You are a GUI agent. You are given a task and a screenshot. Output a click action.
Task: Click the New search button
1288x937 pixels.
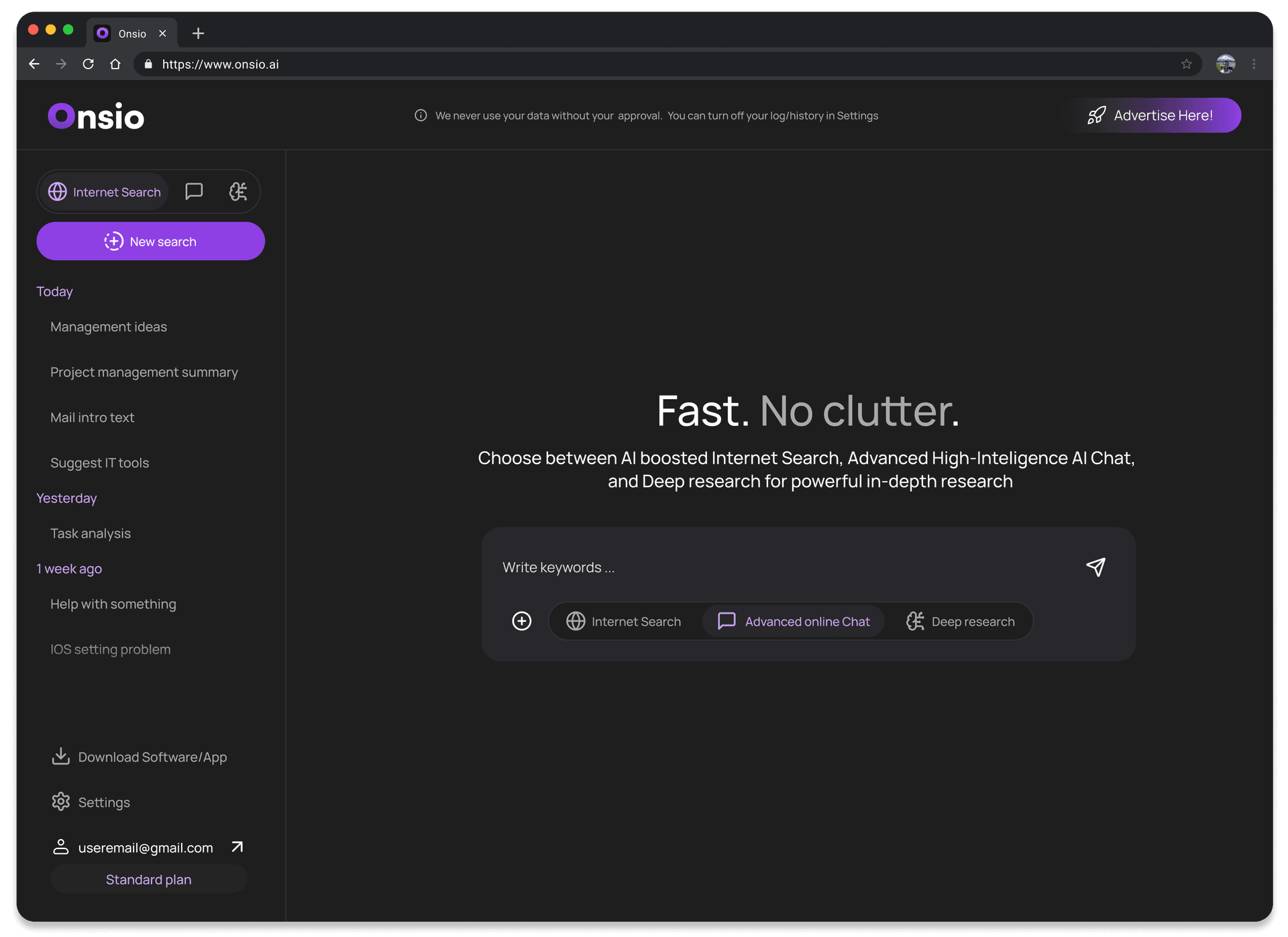pos(150,241)
